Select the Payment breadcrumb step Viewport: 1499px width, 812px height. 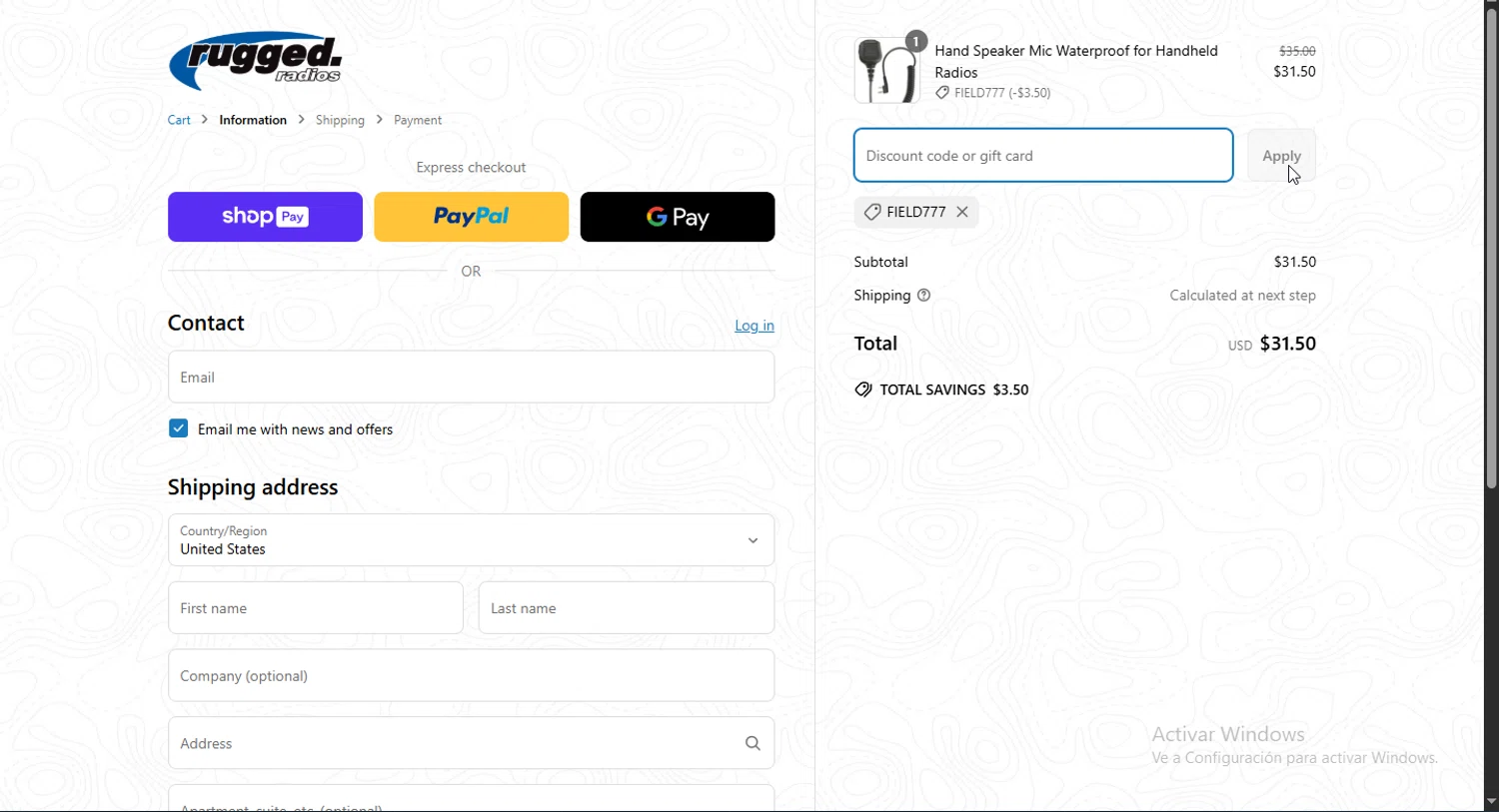click(x=418, y=120)
